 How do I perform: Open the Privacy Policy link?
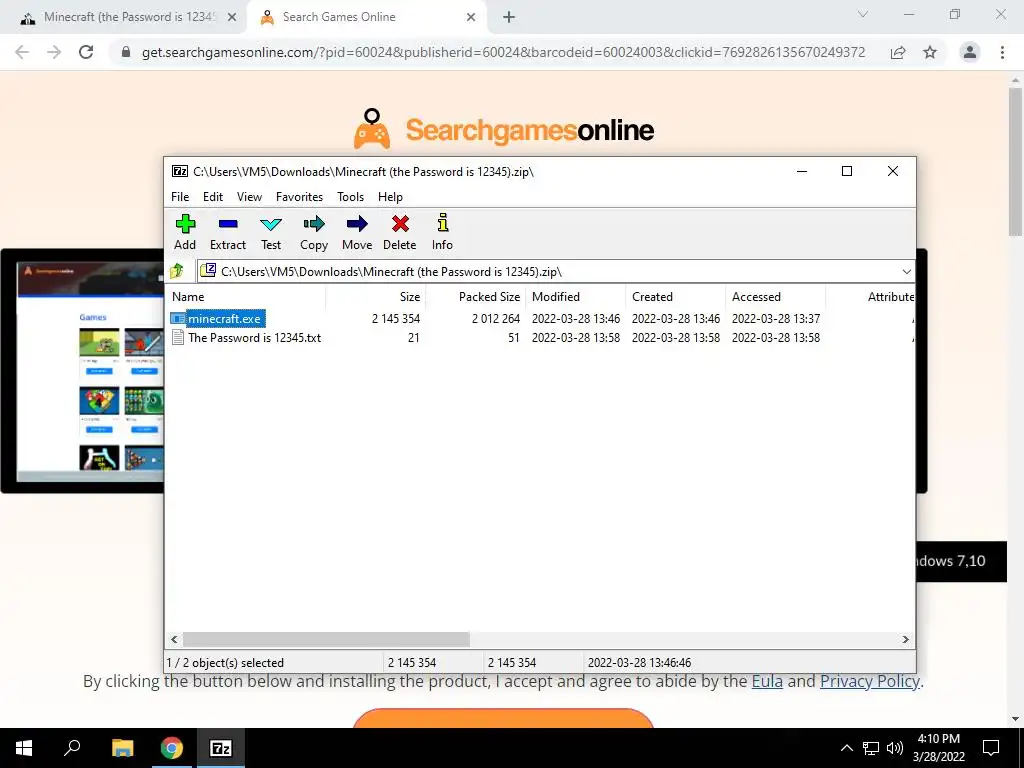pyautogui.click(x=869, y=681)
